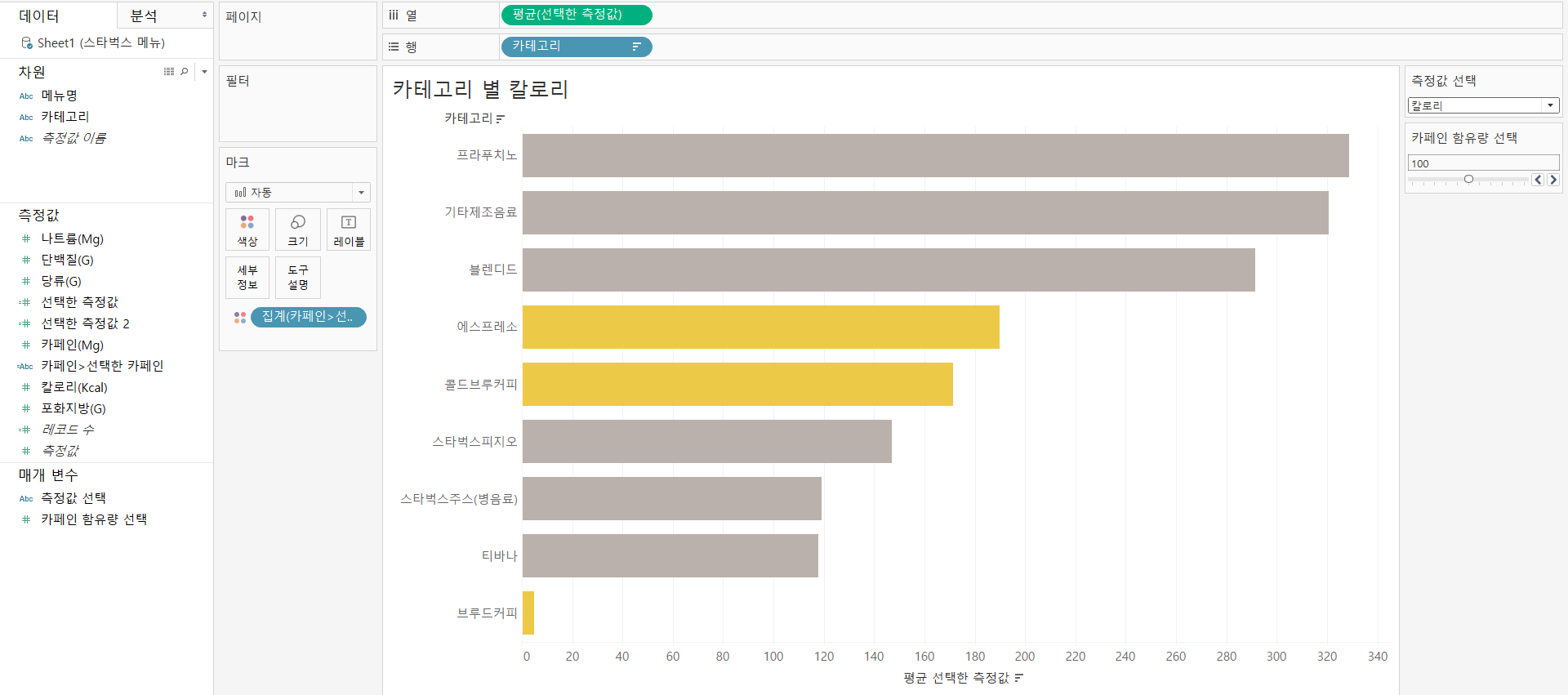
Task: Click the 카페인 함유량 value field showing 100
Action: [x=1483, y=163]
